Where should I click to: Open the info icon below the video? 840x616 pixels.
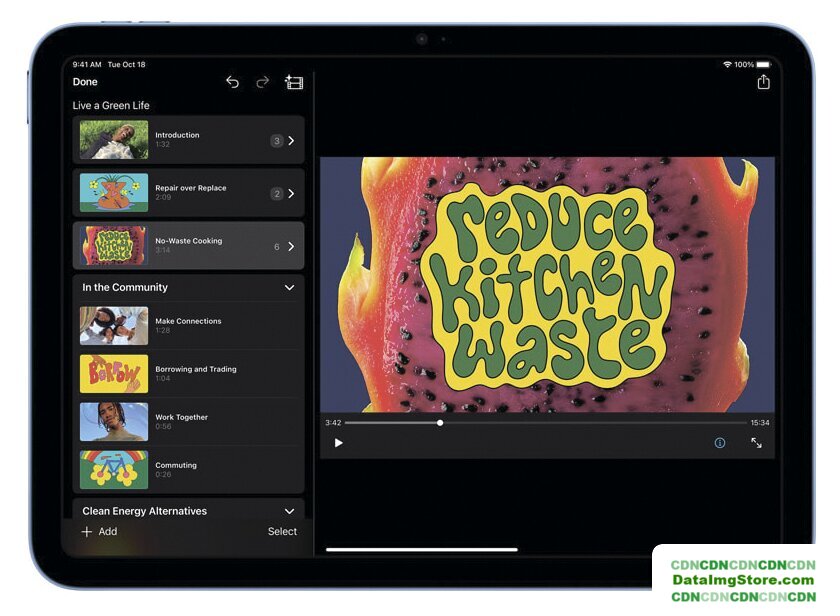[719, 443]
